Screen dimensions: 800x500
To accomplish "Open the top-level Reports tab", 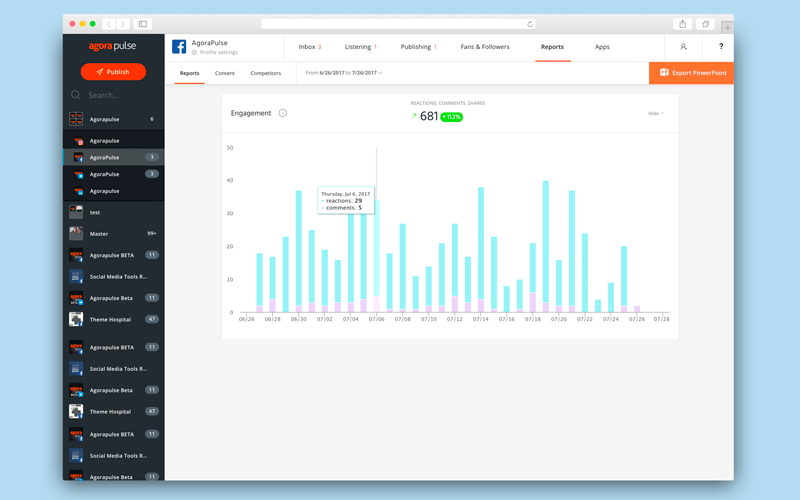I will [x=552, y=47].
